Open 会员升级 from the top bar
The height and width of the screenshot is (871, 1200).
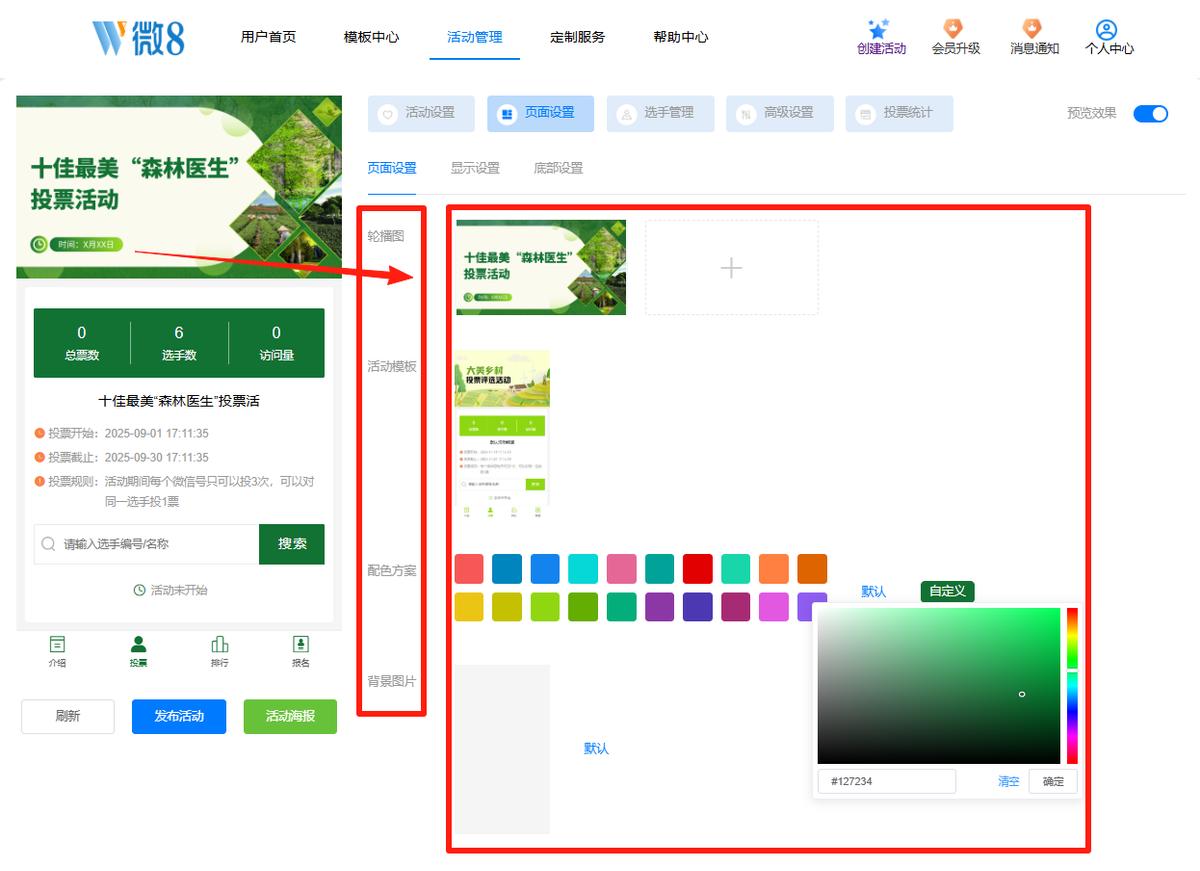point(955,37)
